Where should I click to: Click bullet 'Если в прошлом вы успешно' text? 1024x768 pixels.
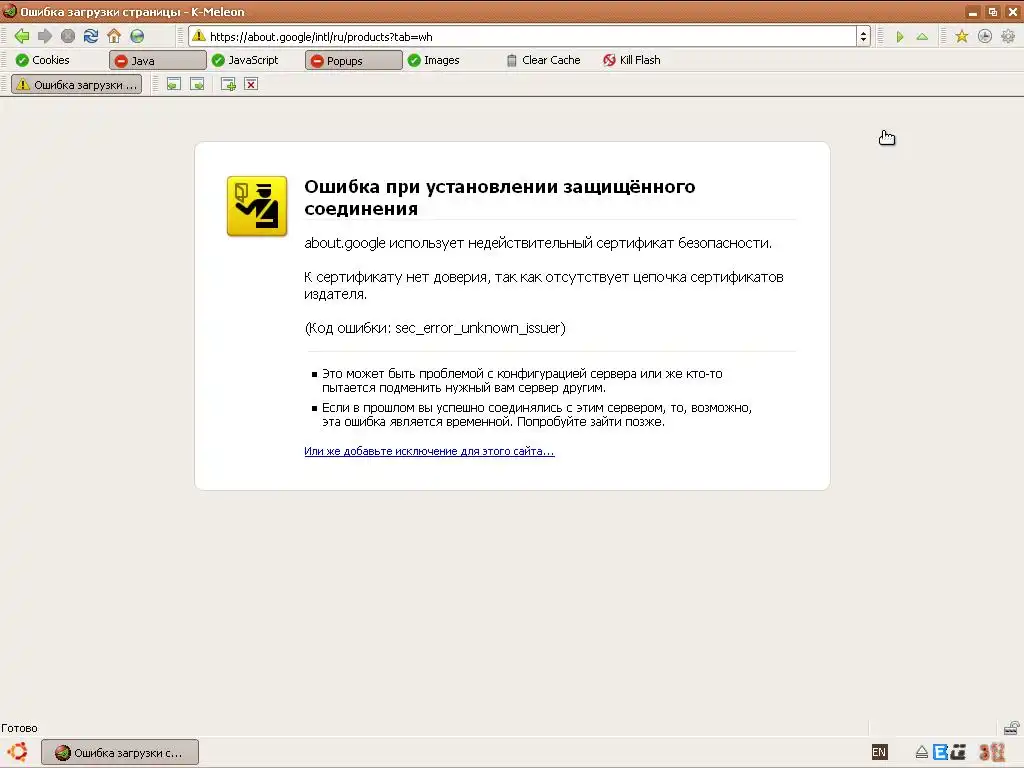(537, 415)
